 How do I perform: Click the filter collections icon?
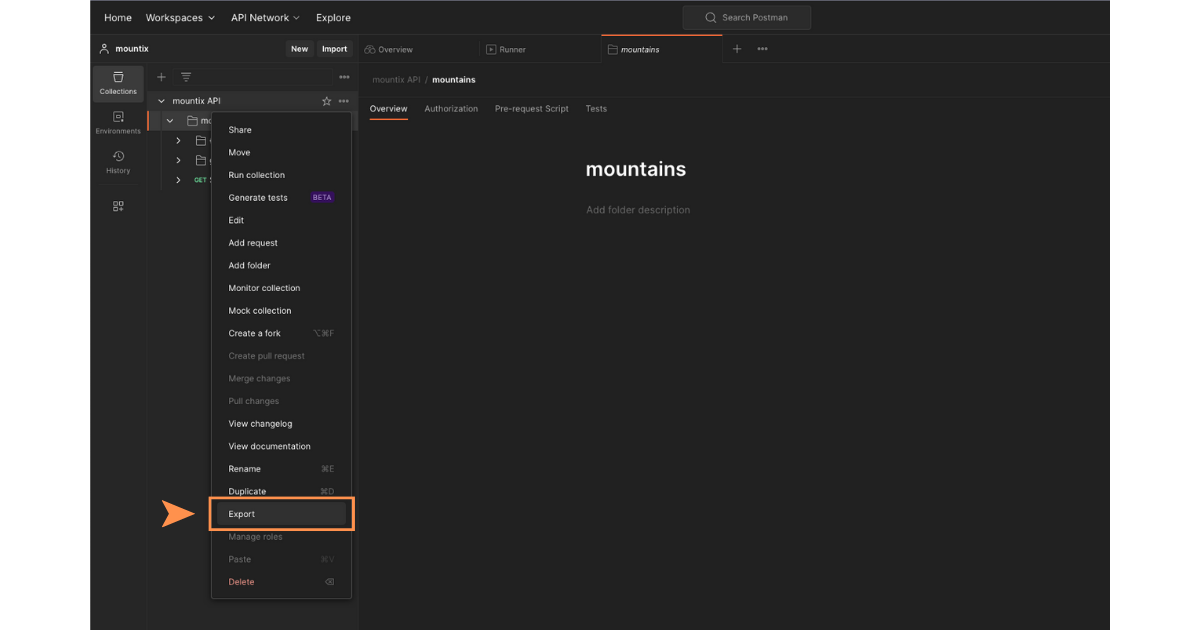[x=186, y=77]
